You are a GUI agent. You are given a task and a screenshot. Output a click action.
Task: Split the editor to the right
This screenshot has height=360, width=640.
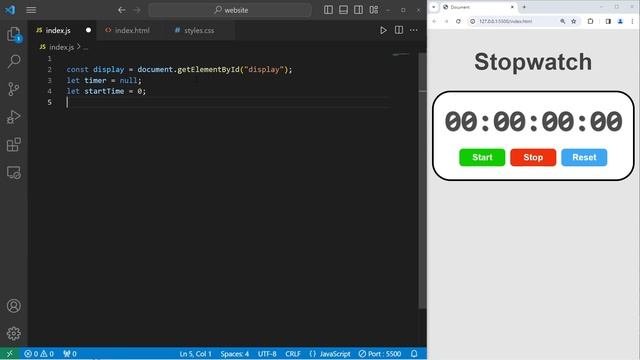[399, 30]
